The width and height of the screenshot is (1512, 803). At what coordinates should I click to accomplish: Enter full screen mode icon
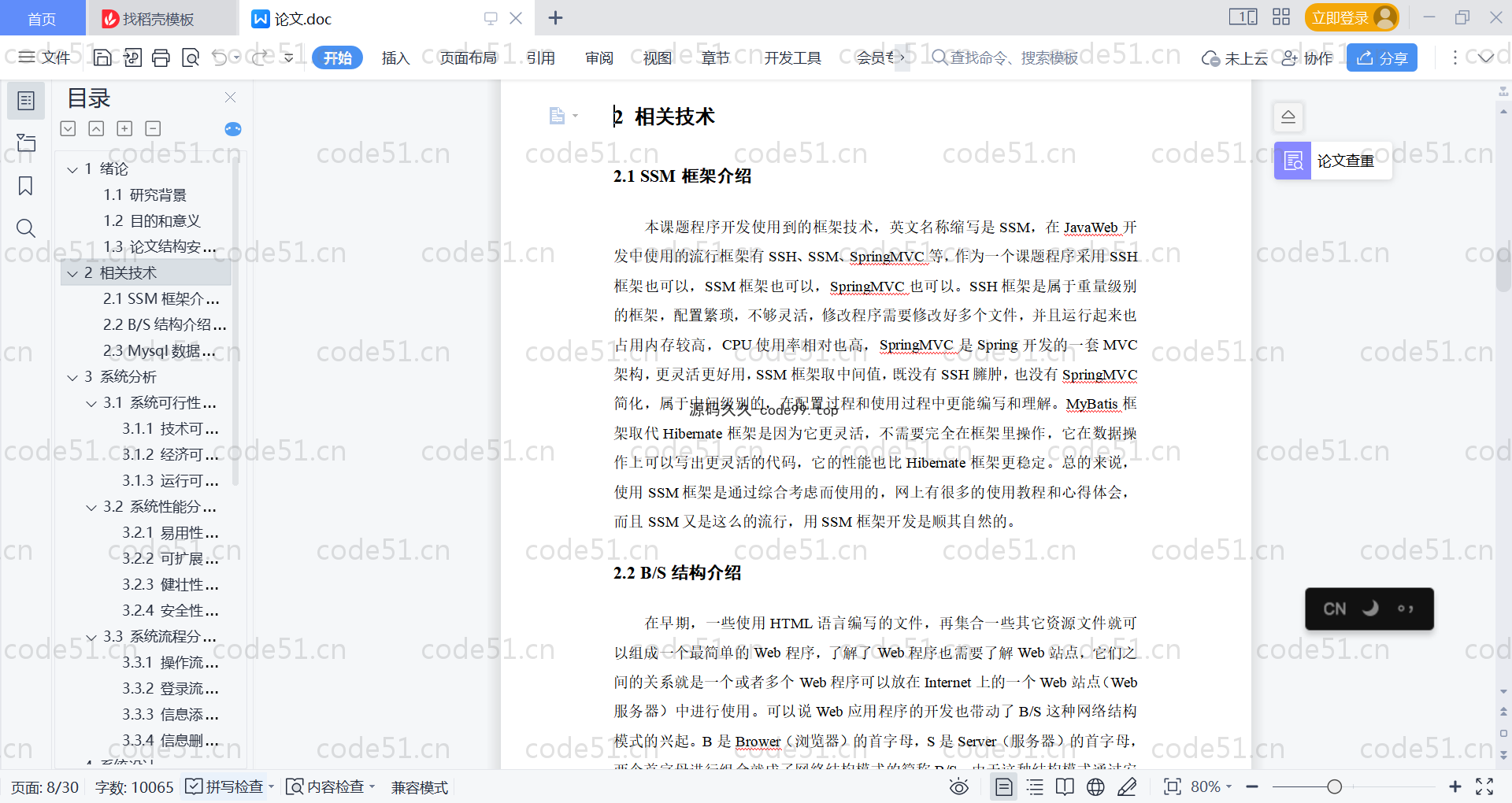coord(1484,786)
